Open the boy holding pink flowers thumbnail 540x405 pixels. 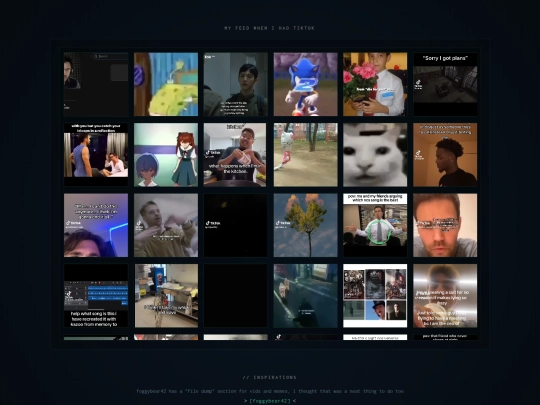(375, 84)
